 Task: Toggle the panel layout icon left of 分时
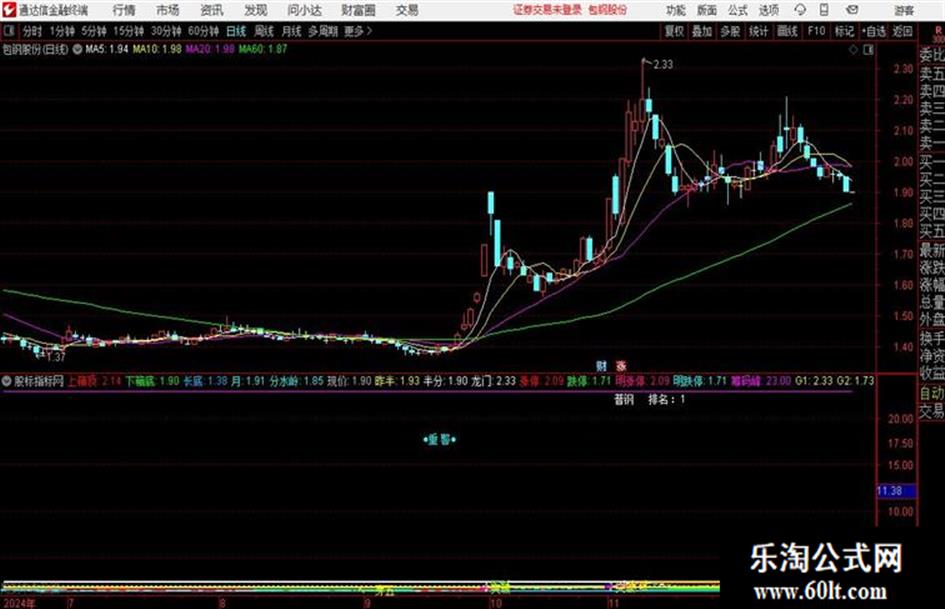click(x=8, y=31)
